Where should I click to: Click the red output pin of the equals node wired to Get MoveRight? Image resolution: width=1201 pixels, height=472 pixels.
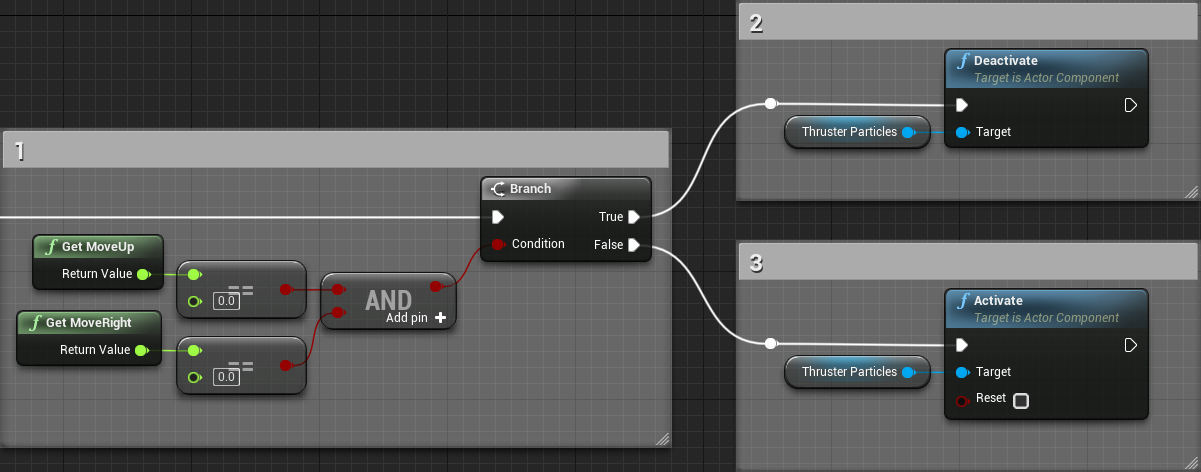(285, 366)
